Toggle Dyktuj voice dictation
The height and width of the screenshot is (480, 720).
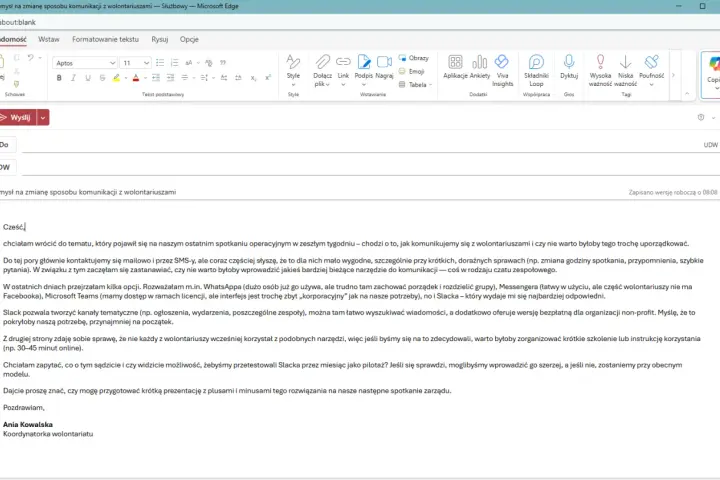(569, 67)
